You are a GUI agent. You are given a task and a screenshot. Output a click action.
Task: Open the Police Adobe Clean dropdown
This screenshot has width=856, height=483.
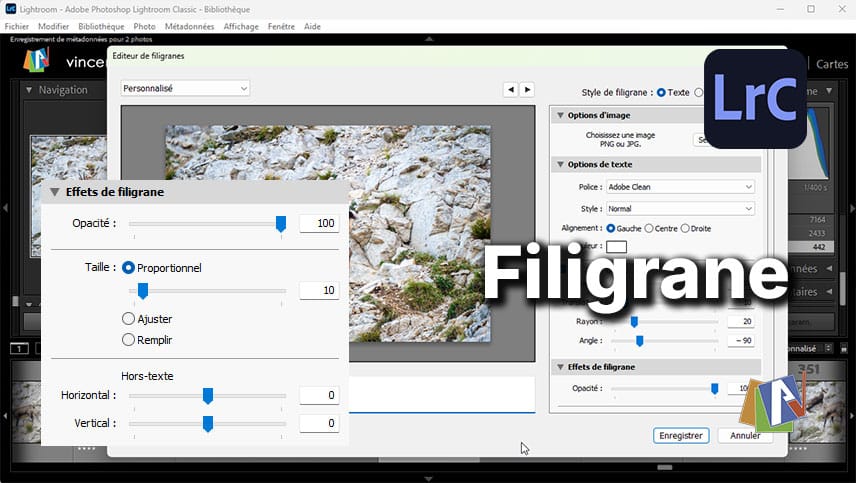point(680,187)
